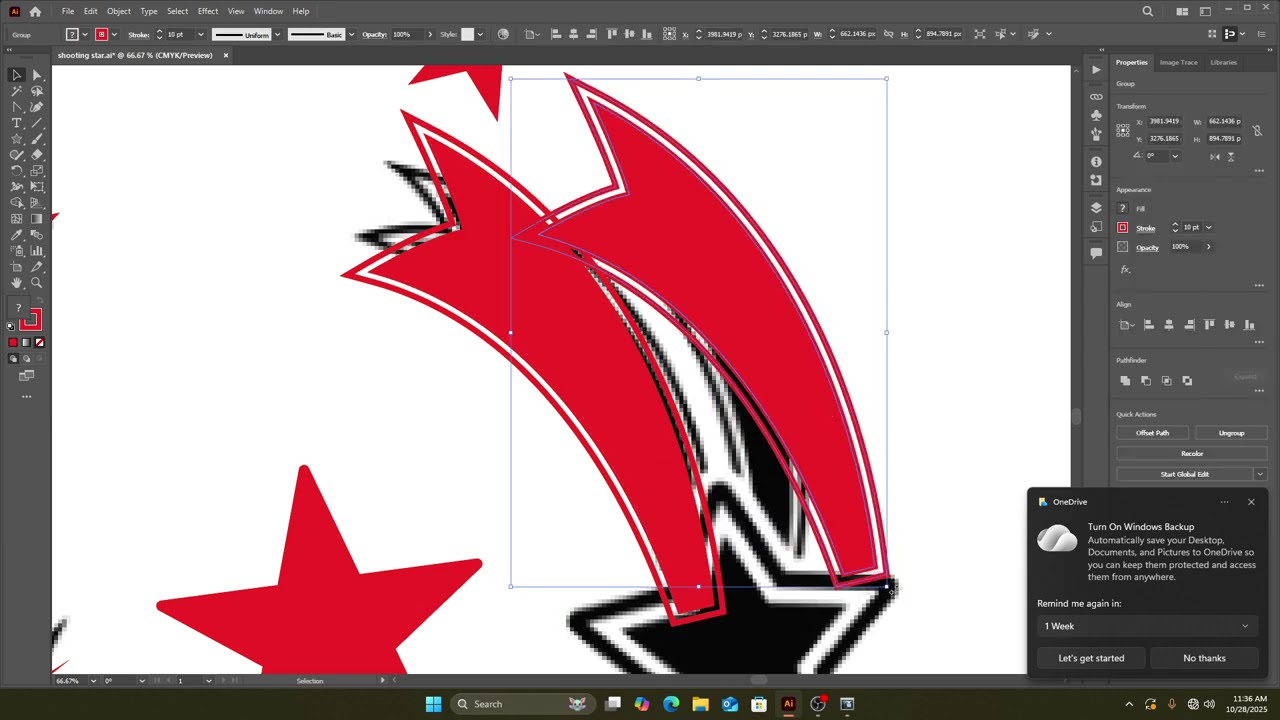The image size is (1280, 720).
Task: Select the Eyedropper tool
Action: point(17,235)
